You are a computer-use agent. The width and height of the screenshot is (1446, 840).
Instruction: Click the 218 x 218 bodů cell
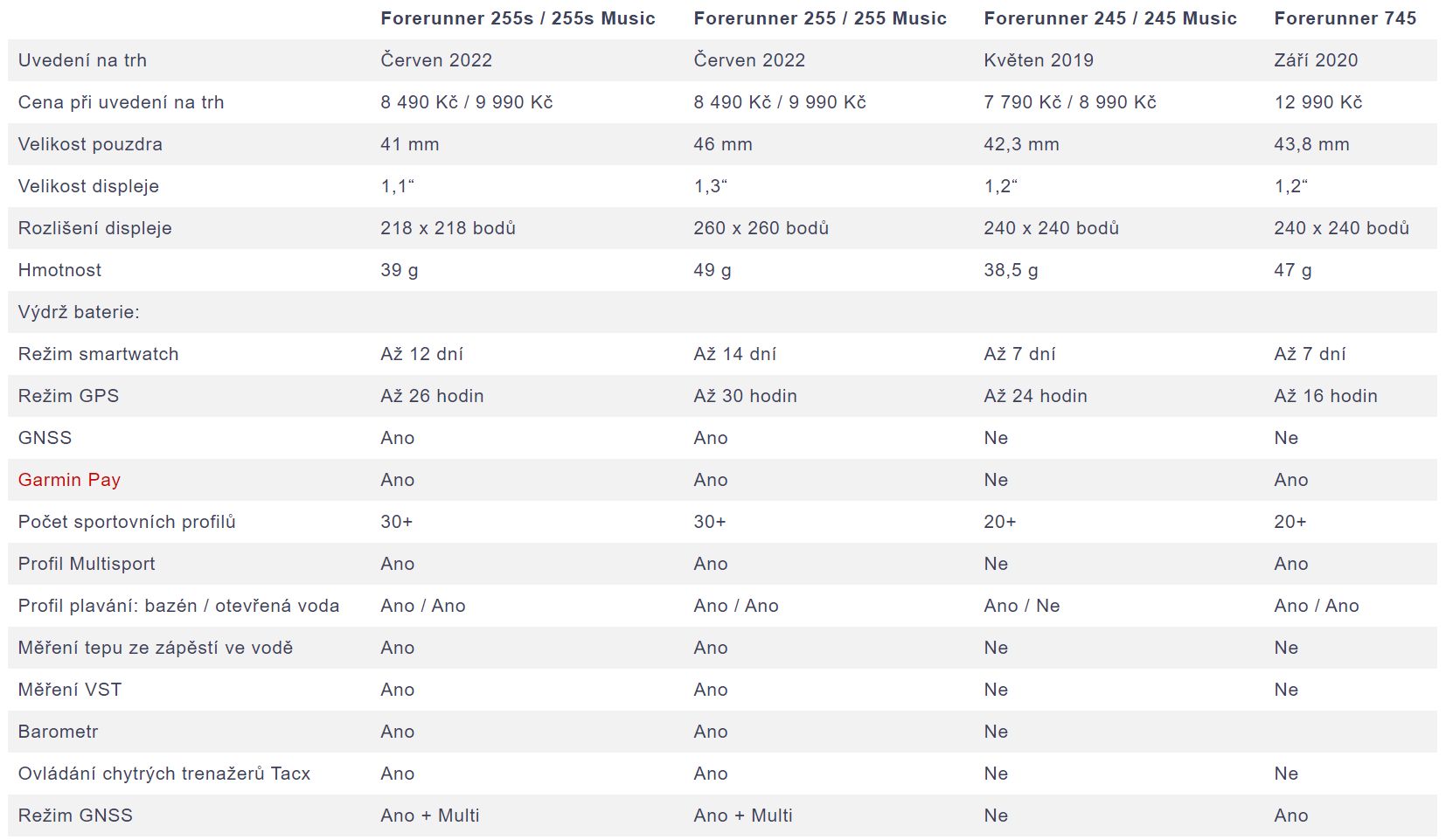pyautogui.click(x=448, y=228)
